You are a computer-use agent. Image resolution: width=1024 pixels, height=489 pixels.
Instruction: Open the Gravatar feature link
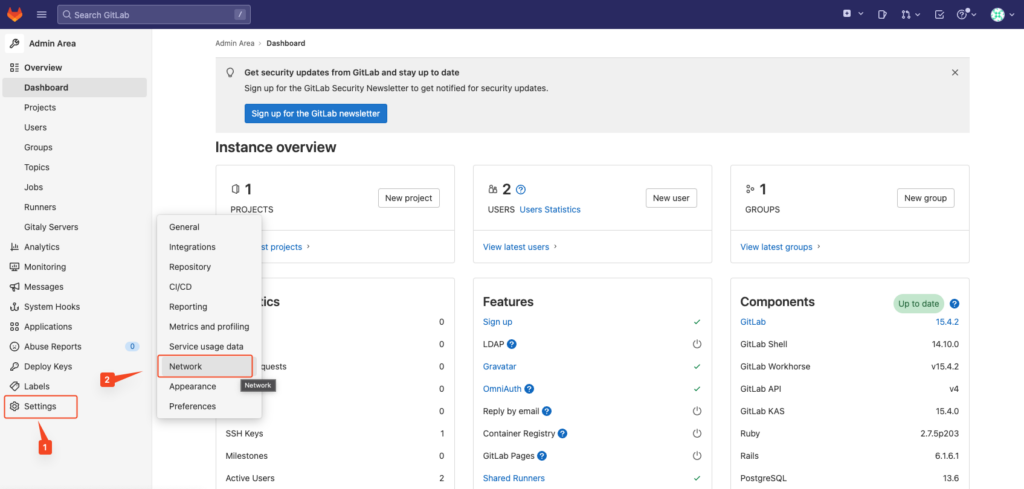click(x=500, y=366)
